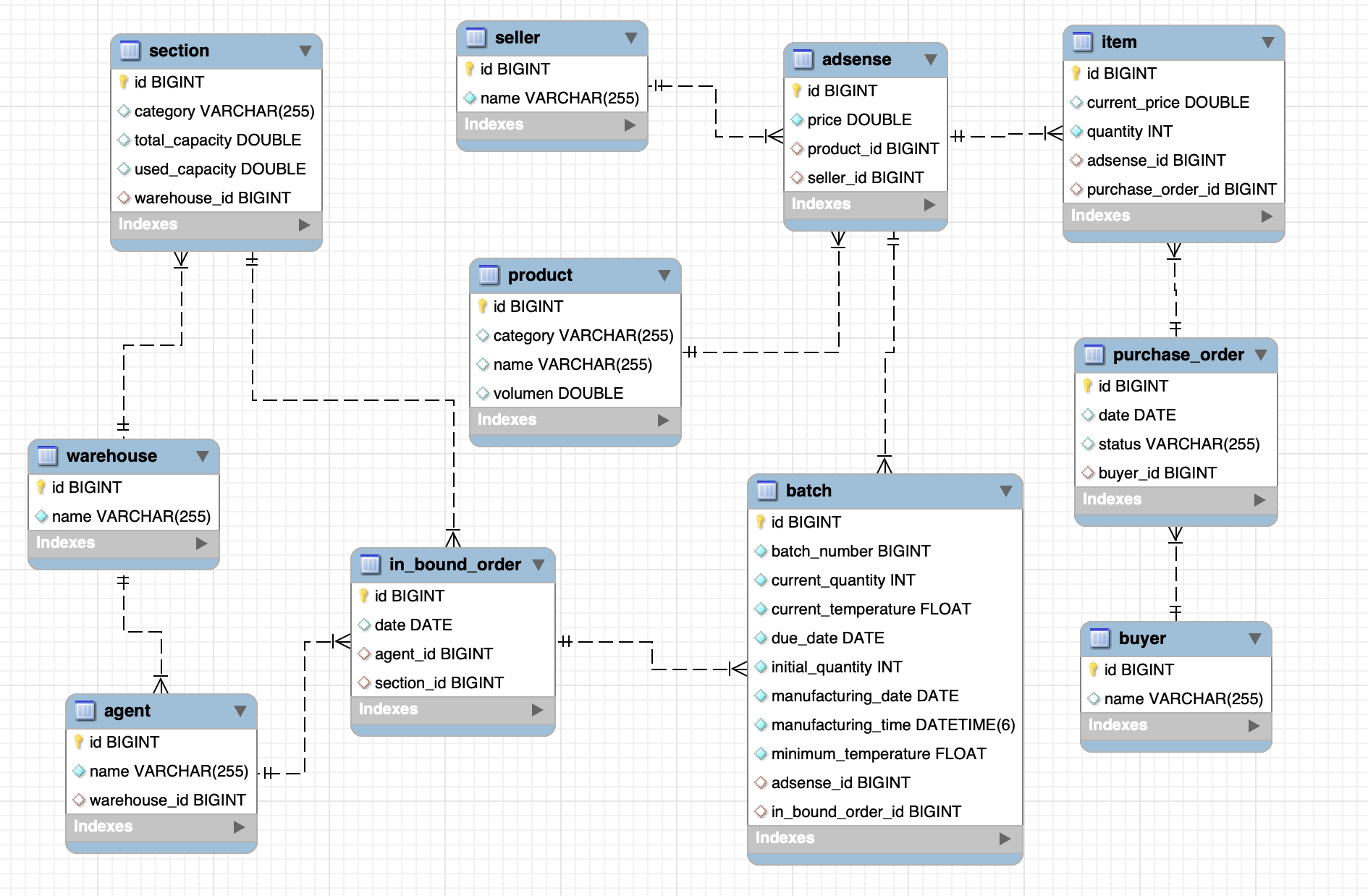Click the section table icon

click(130, 51)
